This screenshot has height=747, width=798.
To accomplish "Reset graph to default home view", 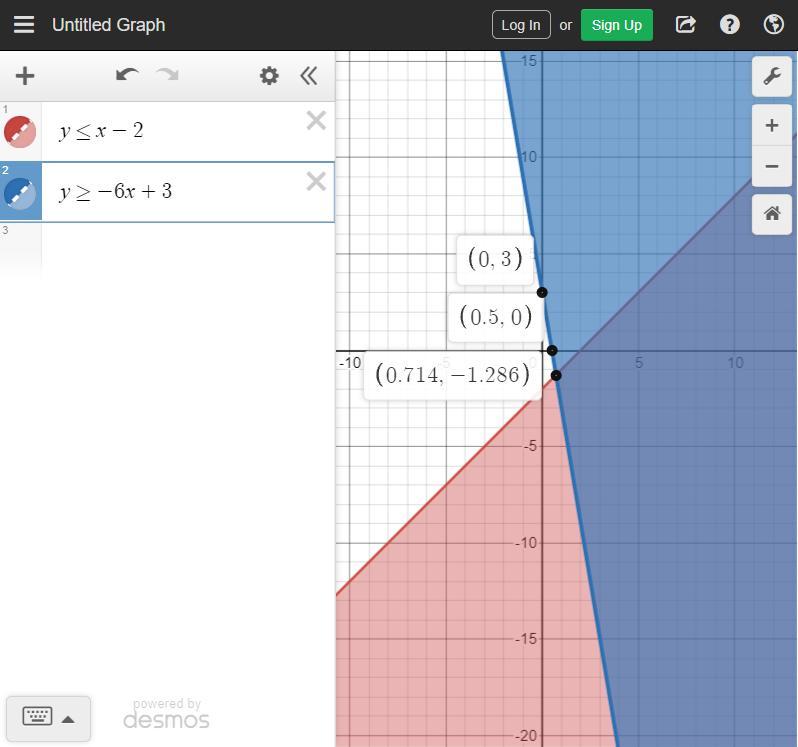I will (772, 214).
